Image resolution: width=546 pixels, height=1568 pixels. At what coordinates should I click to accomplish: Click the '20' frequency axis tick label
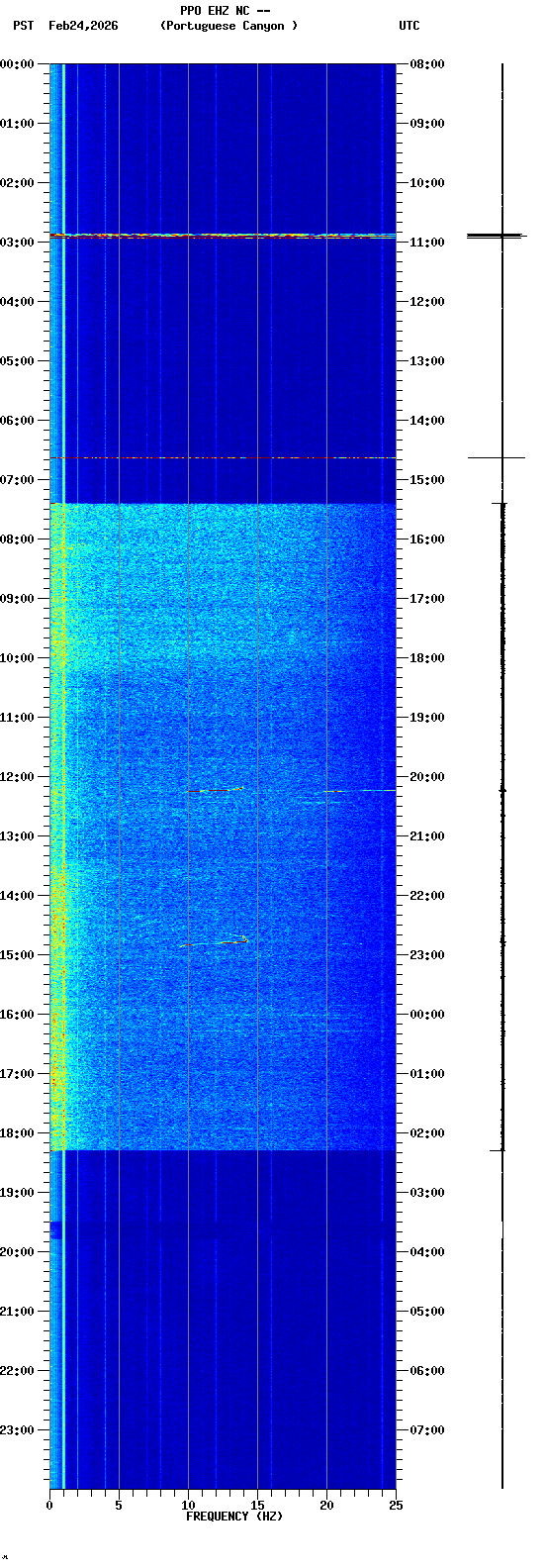(x=326, y=1506)
